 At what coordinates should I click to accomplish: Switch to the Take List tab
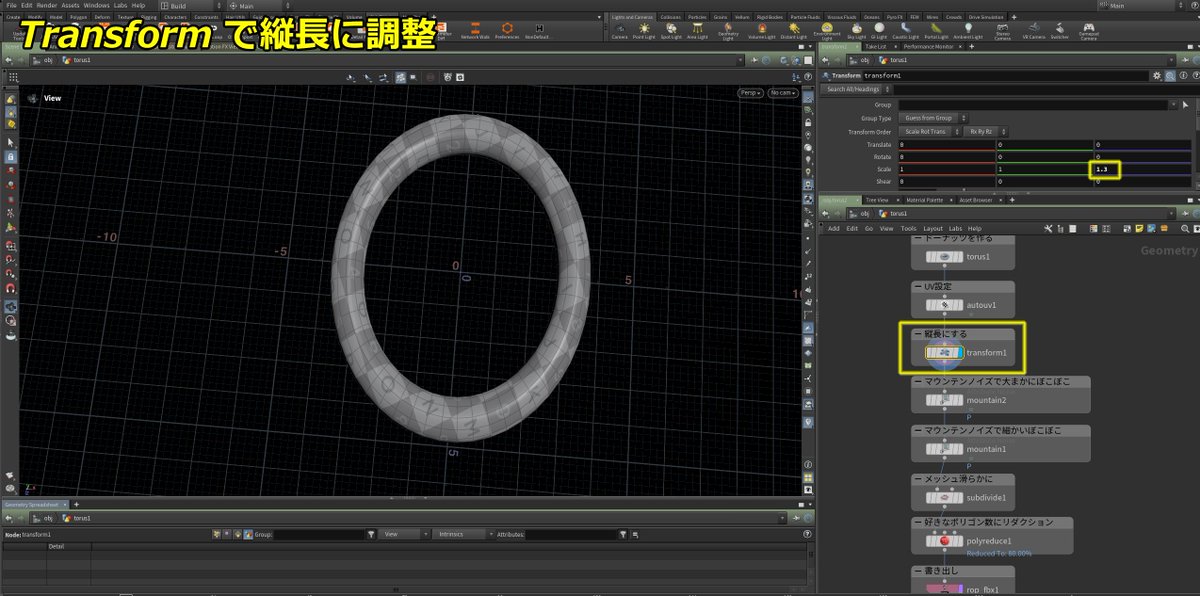875,46
